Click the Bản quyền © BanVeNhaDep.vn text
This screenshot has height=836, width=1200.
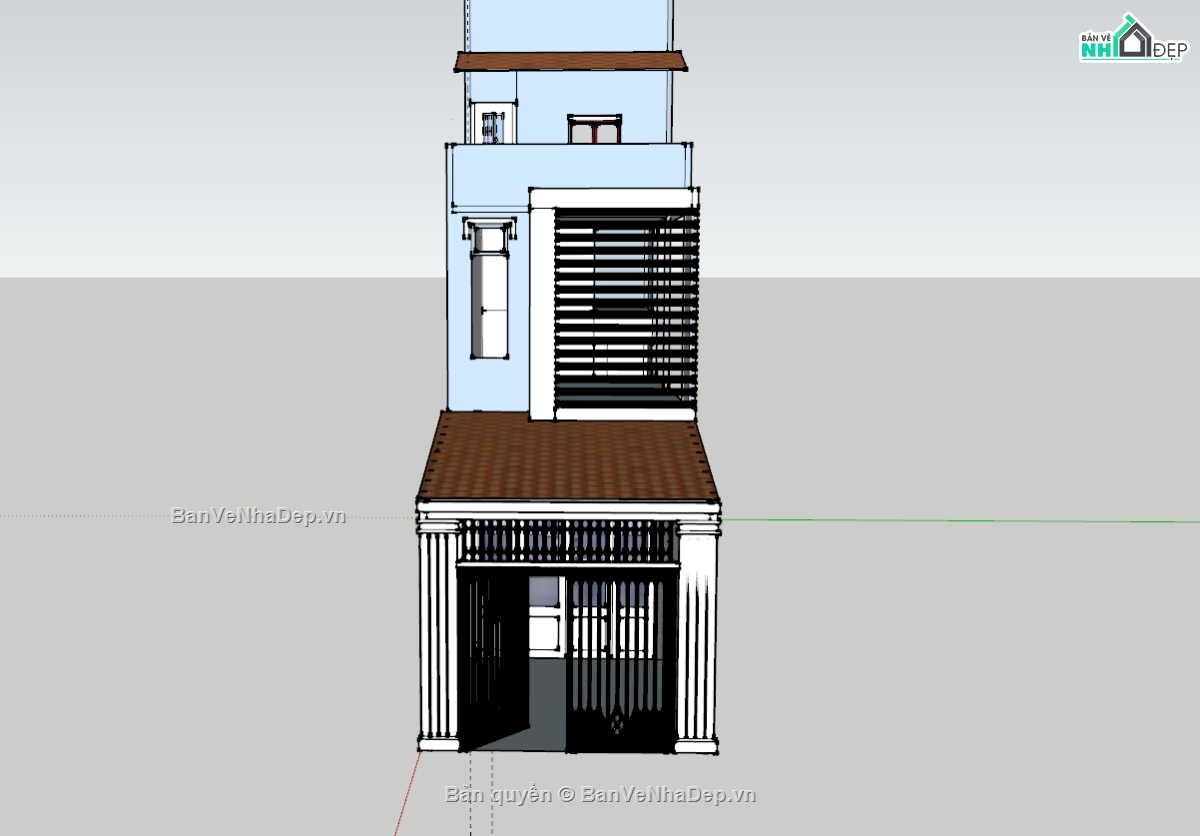click(x=600, y=795)
